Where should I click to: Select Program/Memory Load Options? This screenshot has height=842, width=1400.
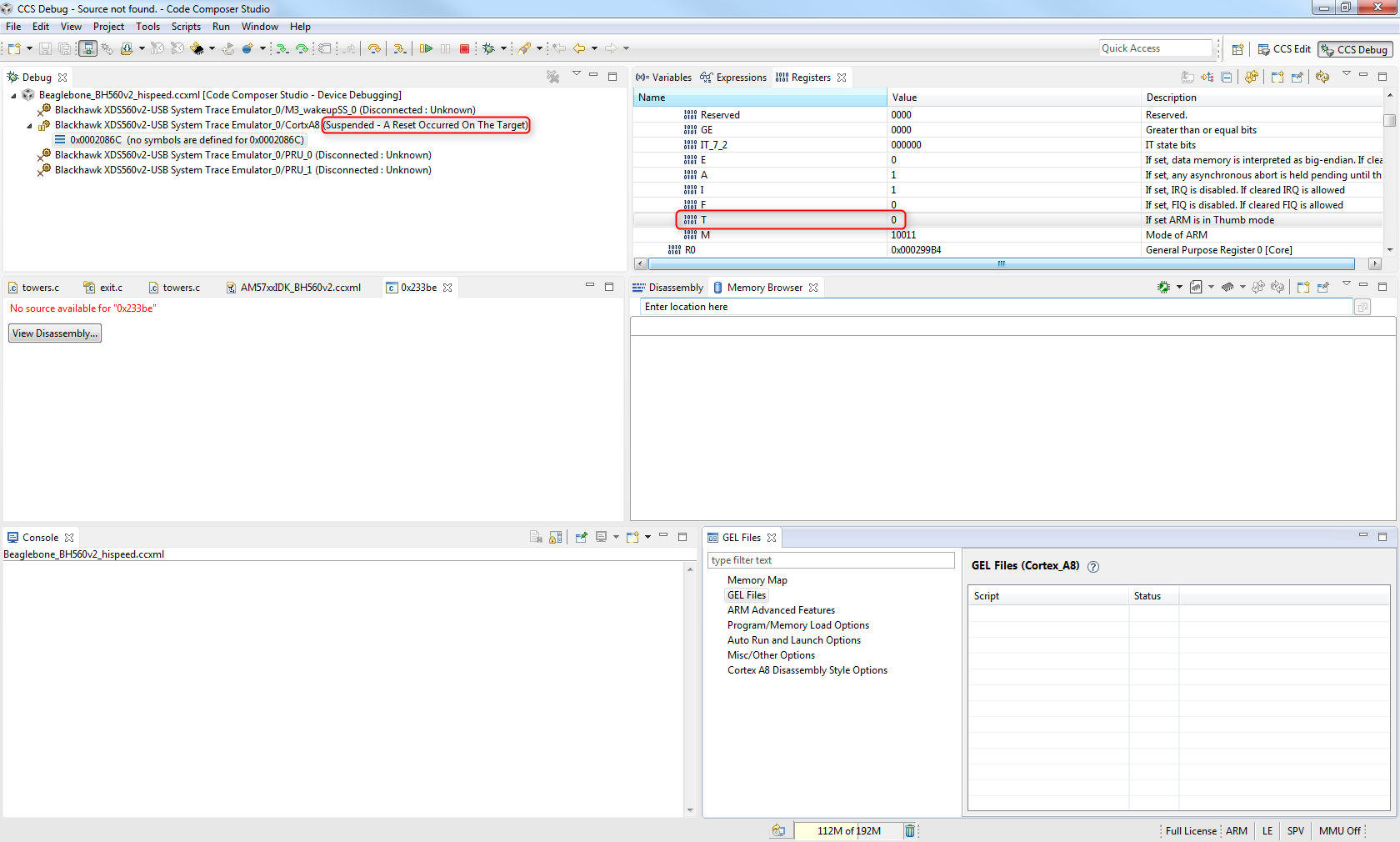797,625
